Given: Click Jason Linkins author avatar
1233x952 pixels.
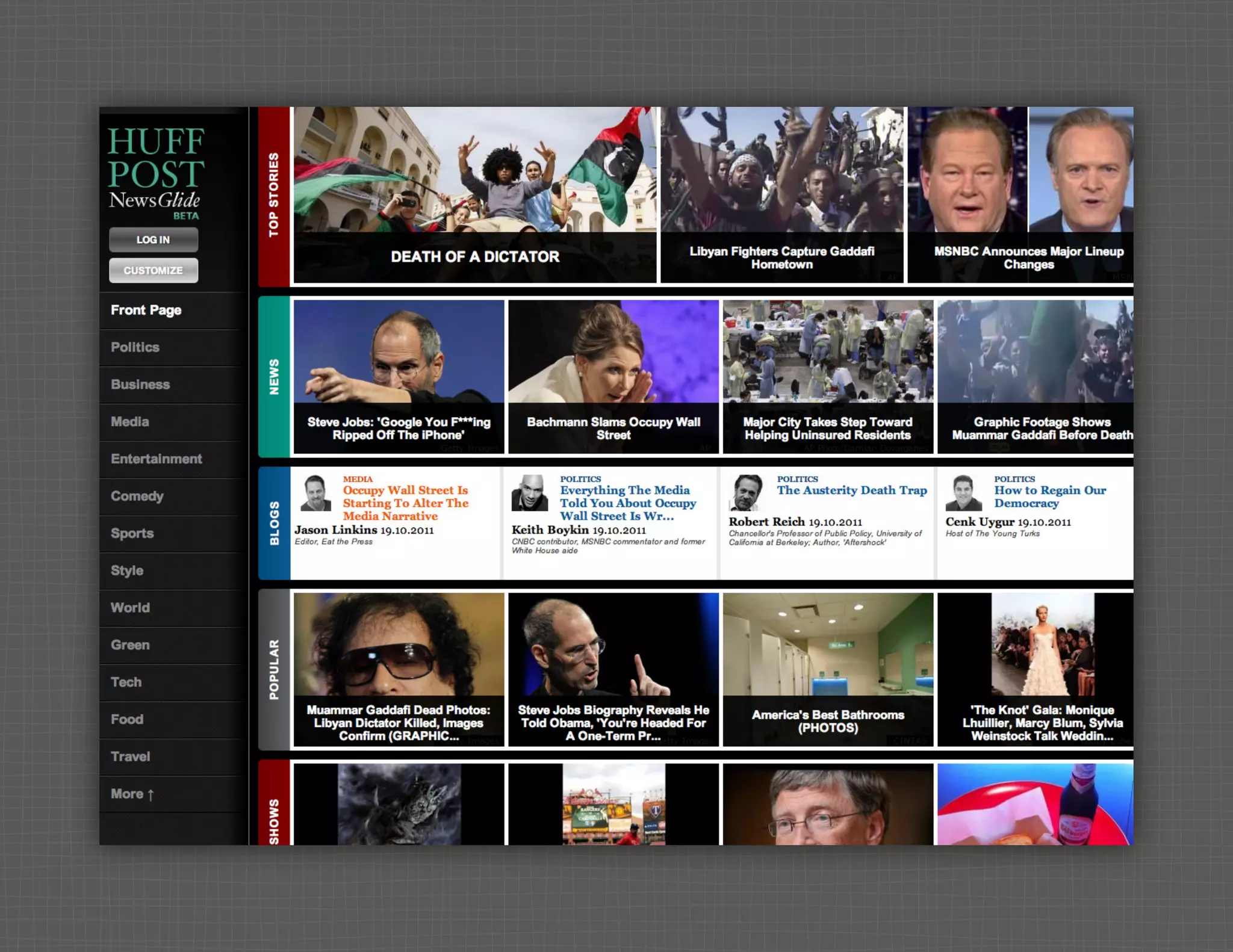Looking at the screenshot, I should (x=315, y=493).
